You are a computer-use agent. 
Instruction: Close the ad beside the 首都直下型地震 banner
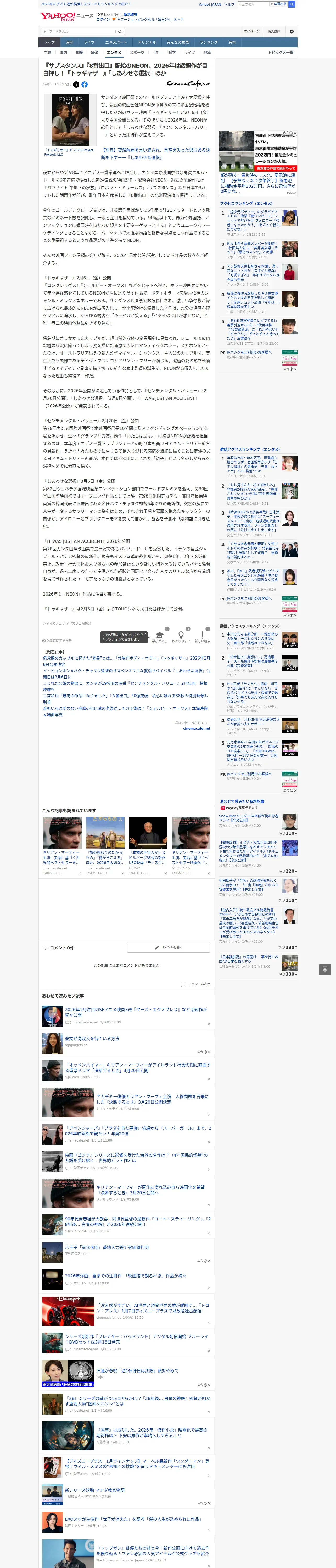click(295, 133)
